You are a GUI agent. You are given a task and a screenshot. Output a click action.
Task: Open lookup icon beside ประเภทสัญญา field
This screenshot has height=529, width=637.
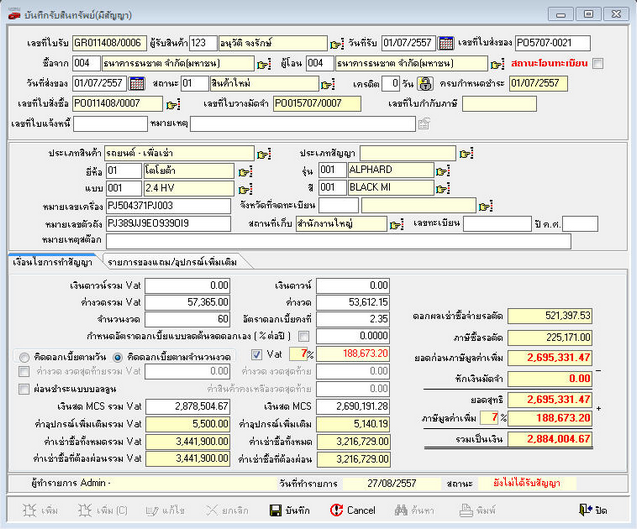(466, 154)
